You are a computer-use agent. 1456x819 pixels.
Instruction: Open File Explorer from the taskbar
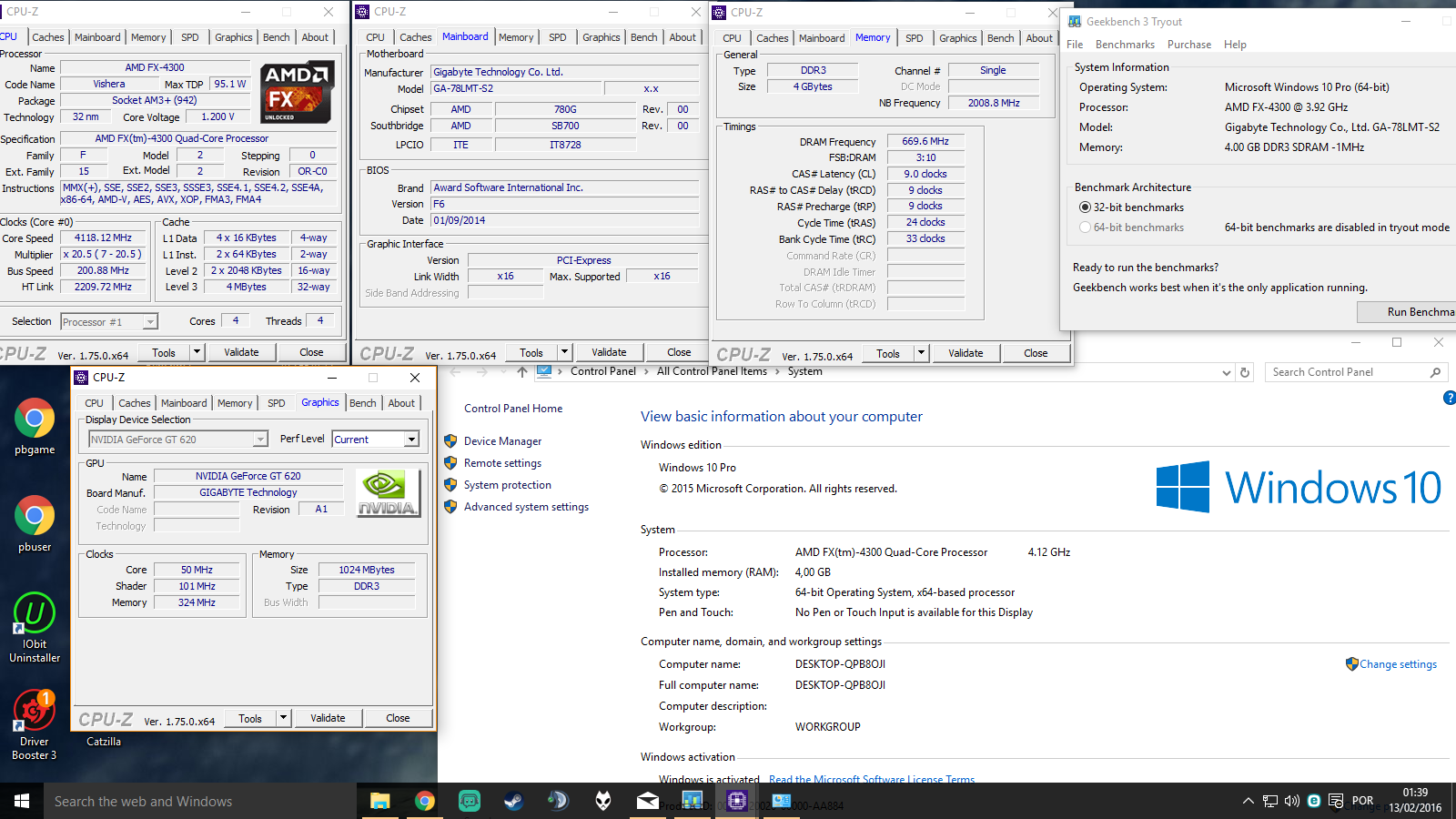(x=379, y=801)
